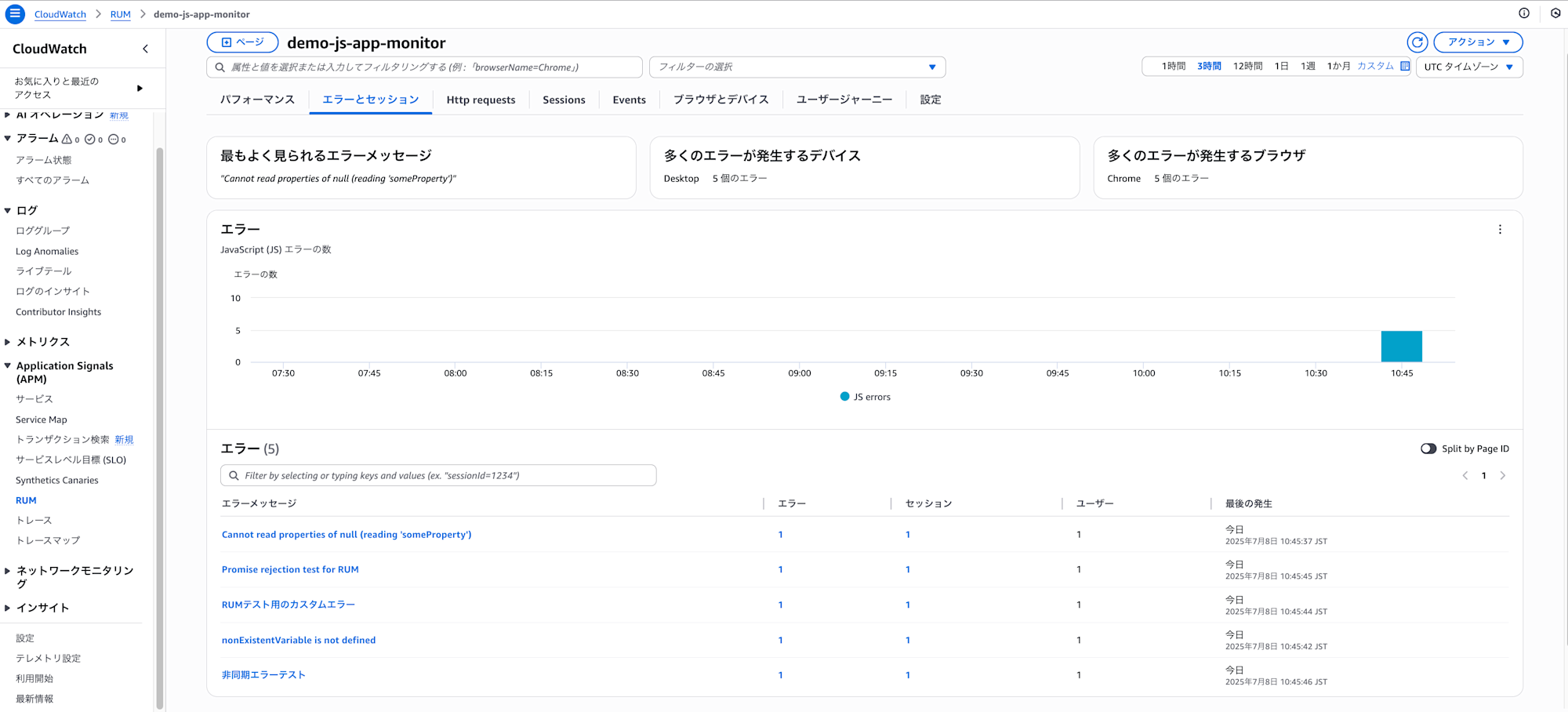This screenshot has width=1568, height=712.
Task: Open 非同期エラーテスト error link
Action: 263,675
